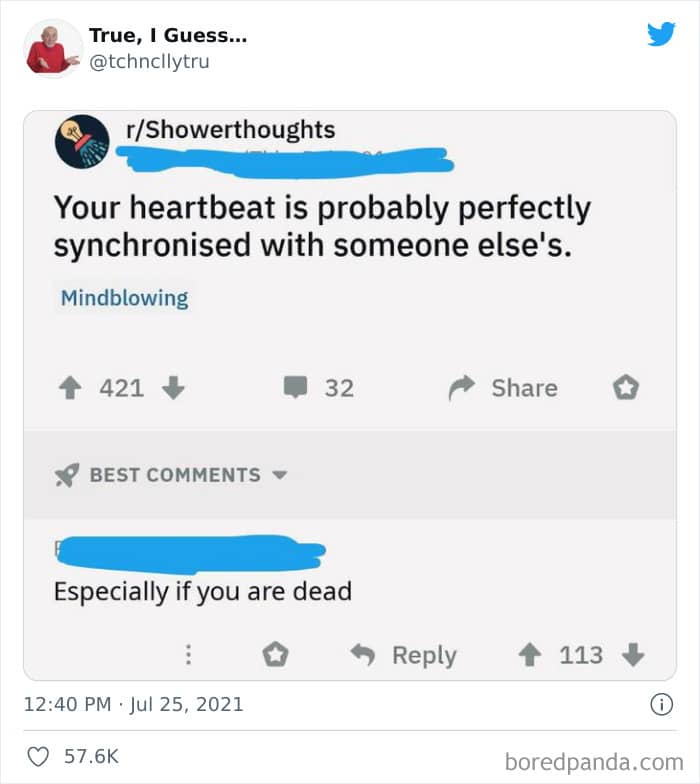Downvote the Showerthoughts post
Screen dimensions: 700x784
173,388
